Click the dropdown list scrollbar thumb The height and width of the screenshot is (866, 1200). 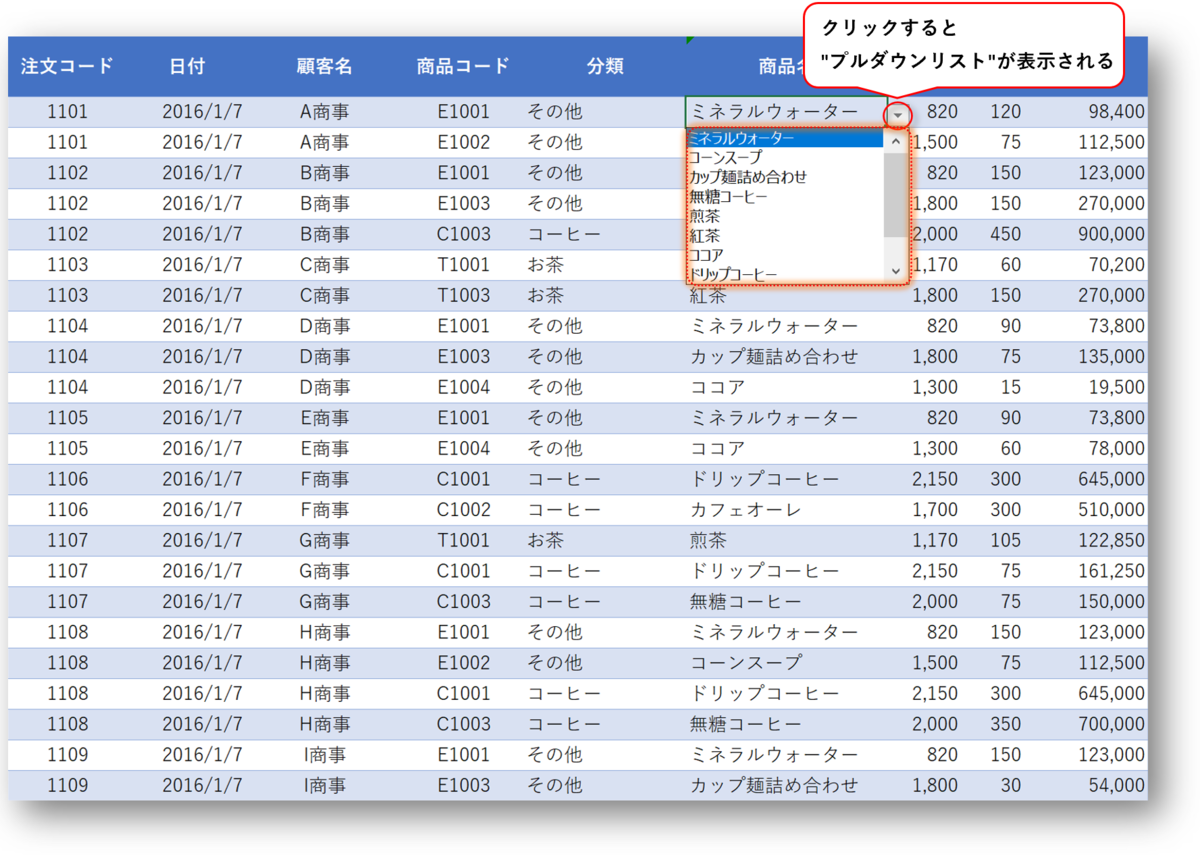click(896, 190)
